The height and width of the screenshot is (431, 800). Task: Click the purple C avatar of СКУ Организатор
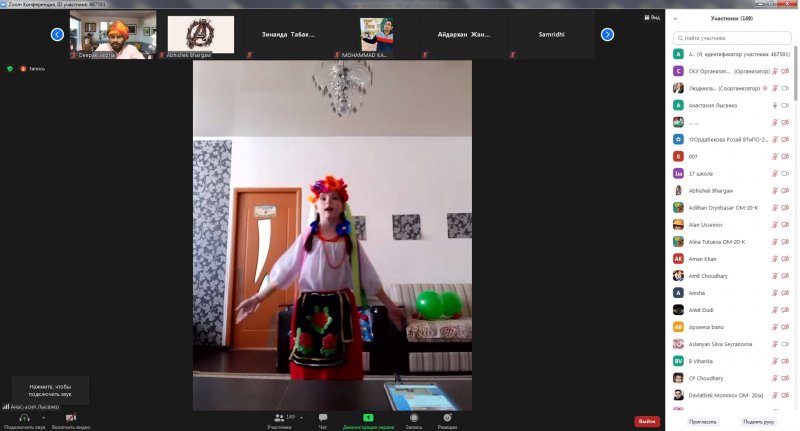[678, 71]
